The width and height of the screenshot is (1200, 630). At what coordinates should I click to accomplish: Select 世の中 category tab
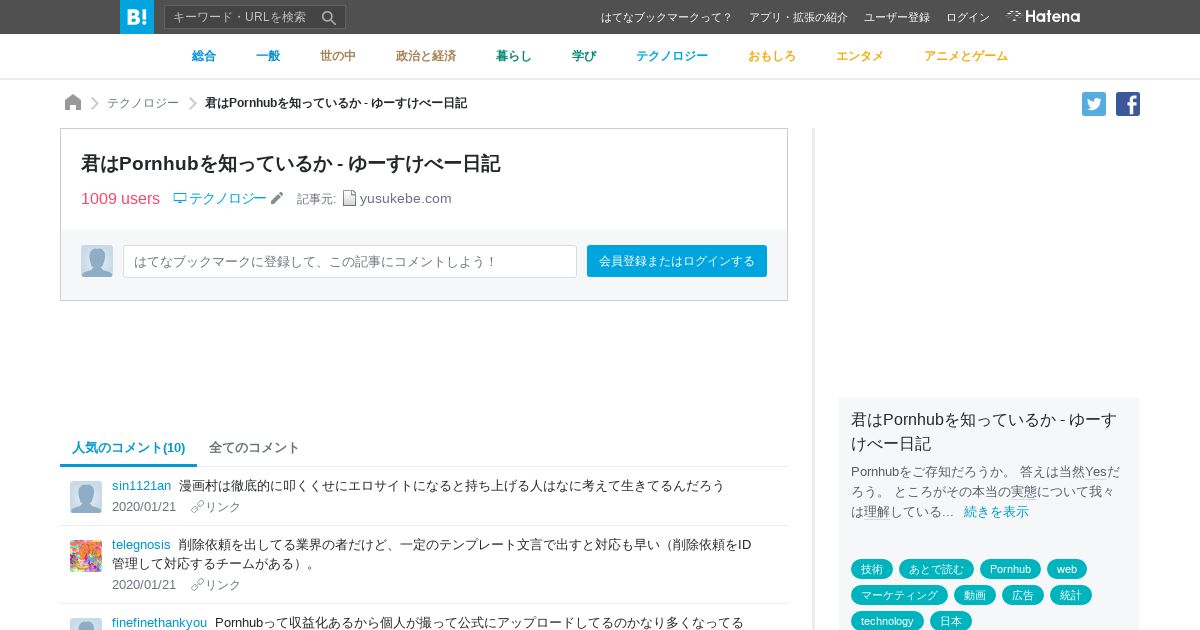(x=338, y=56)
